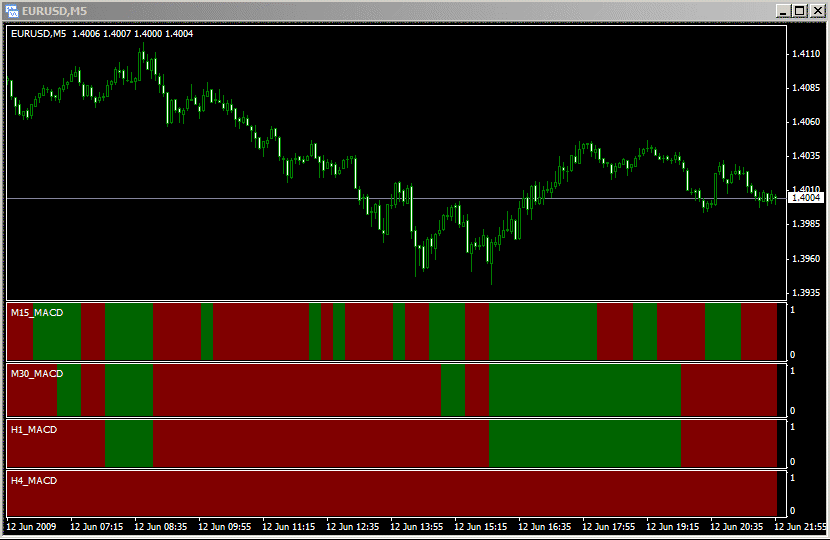Click the '12 Jun 16:35' time axis label

tap(545, 527)
